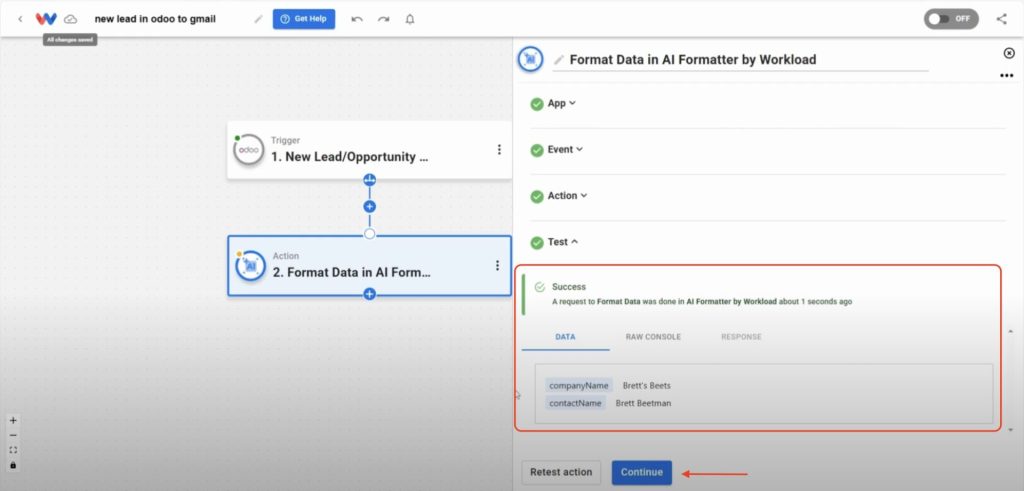The width and height of the screenshot is (1024, 491).
Task: Click the value Brett's Beets
Action: tap(647, 385)
